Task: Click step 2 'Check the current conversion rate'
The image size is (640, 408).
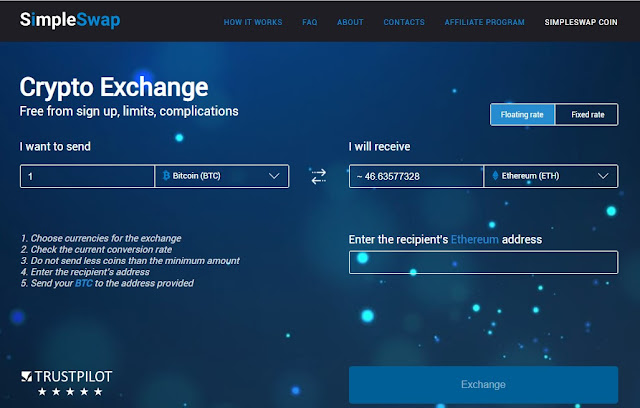Action: (96, 249)
